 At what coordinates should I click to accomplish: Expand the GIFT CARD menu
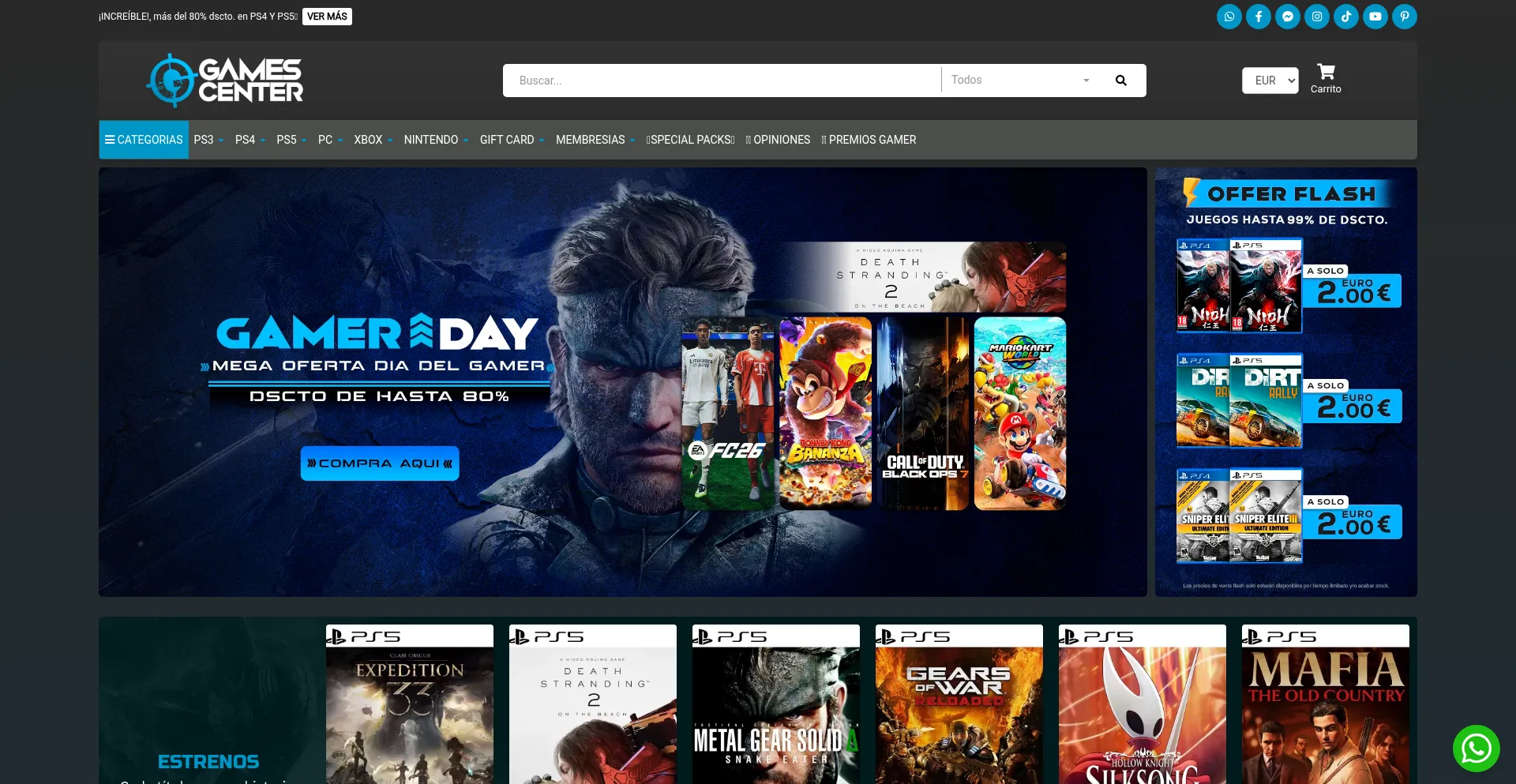click(x=512, y=140)
